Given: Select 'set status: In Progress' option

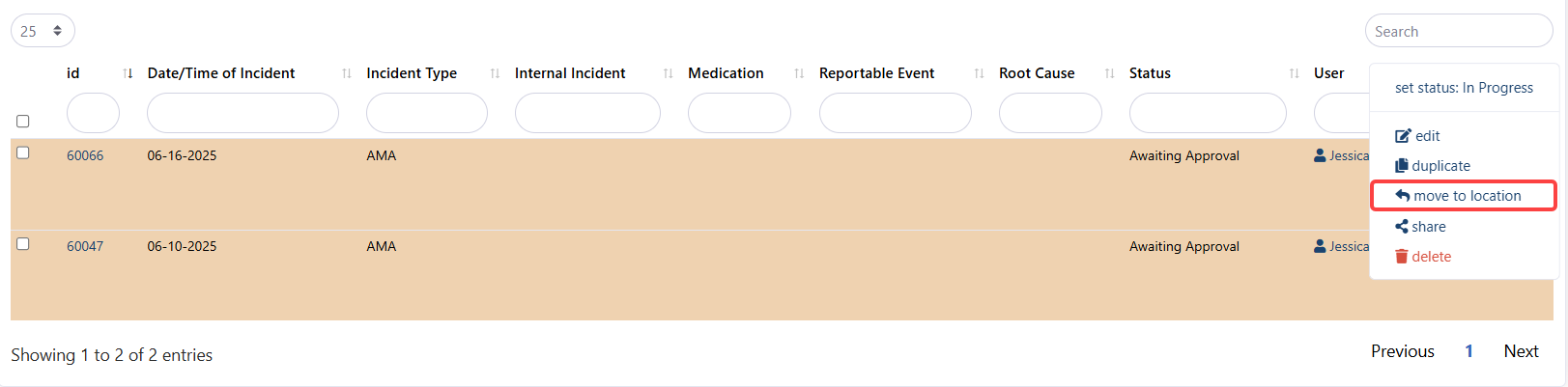Looking at the screenshot, I should [x=1464, y=88].
